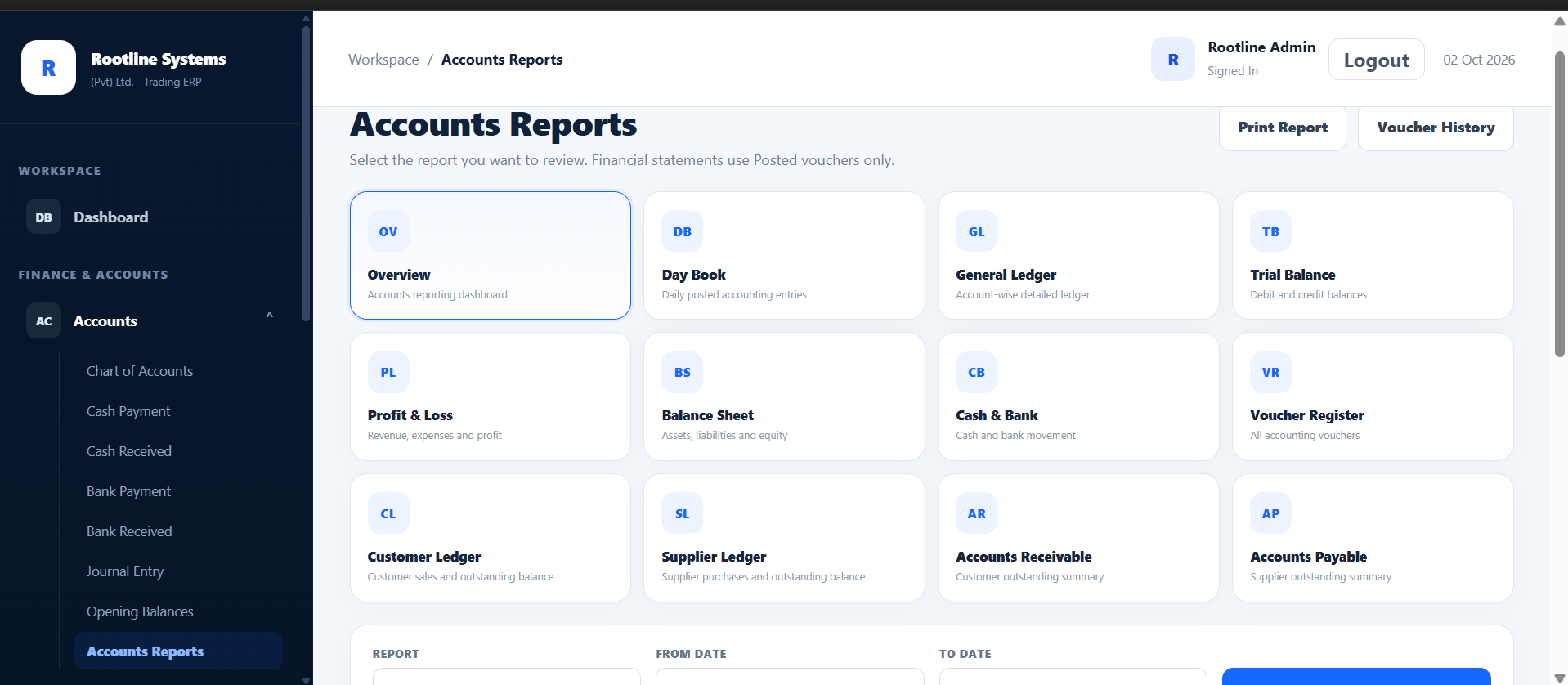The width and height of the screenshot is (1568, 685).
Task: Collapse the Accounts sidebar section chevron
Action: pos(269,316)
